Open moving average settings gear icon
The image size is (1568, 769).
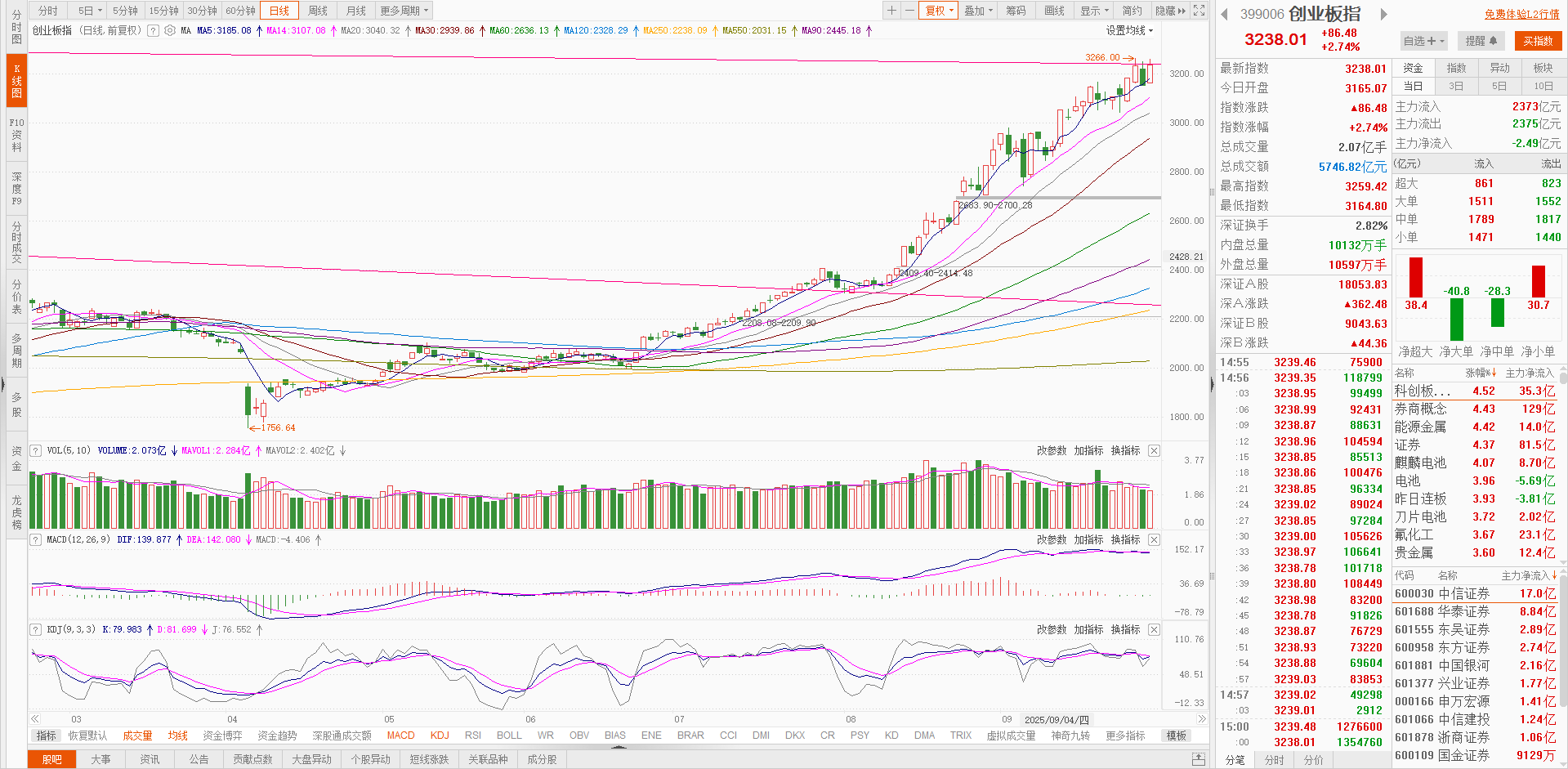[170, 30]
